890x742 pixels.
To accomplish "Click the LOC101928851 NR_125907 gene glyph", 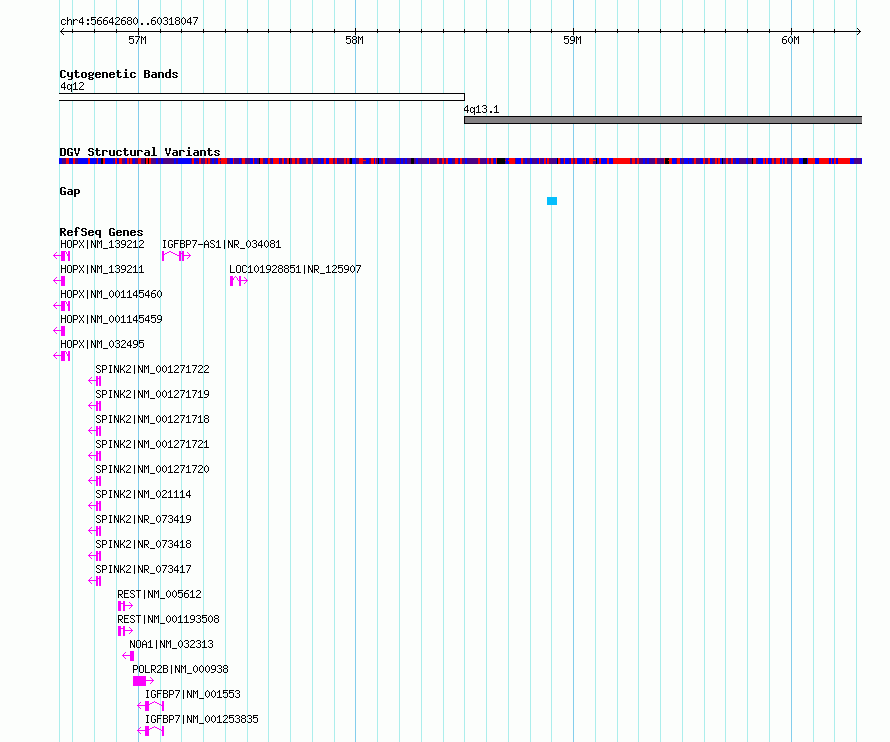I will coord(239,281).
